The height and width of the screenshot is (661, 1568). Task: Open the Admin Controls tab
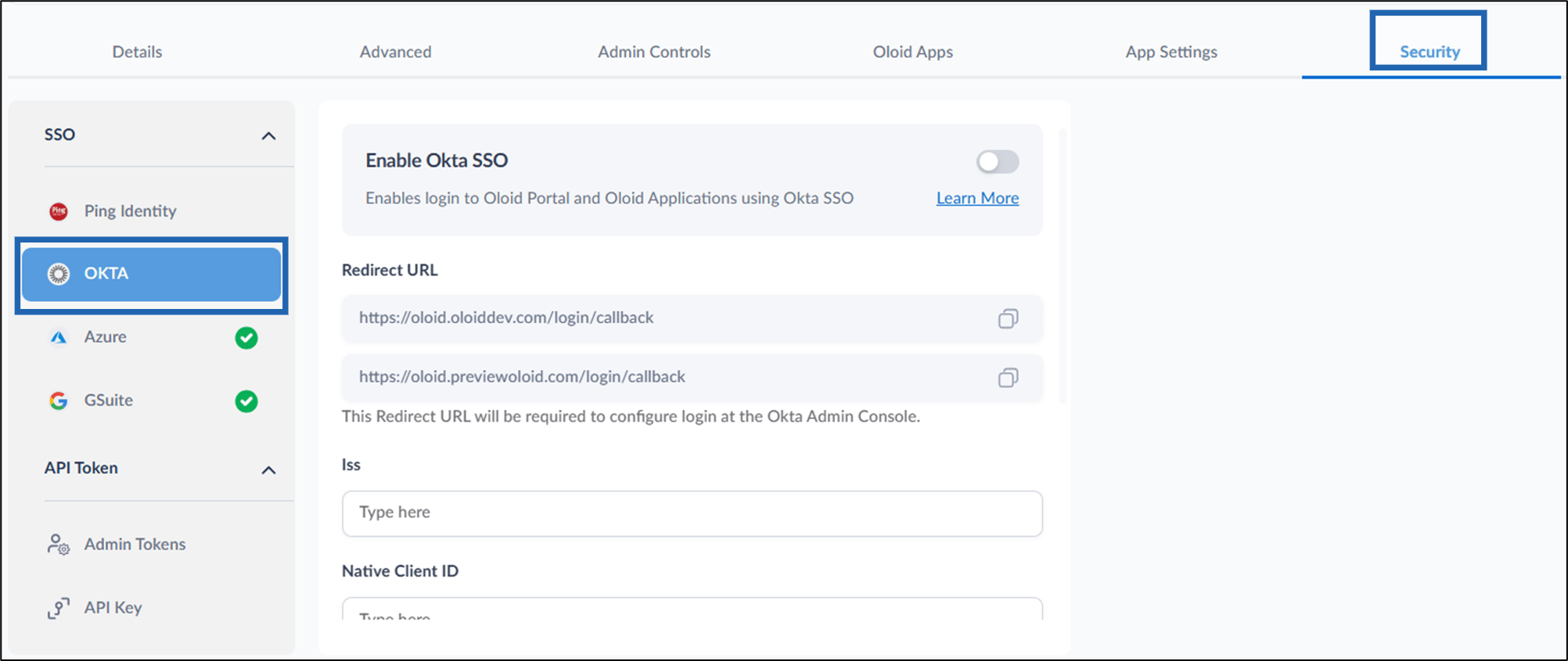654,52
